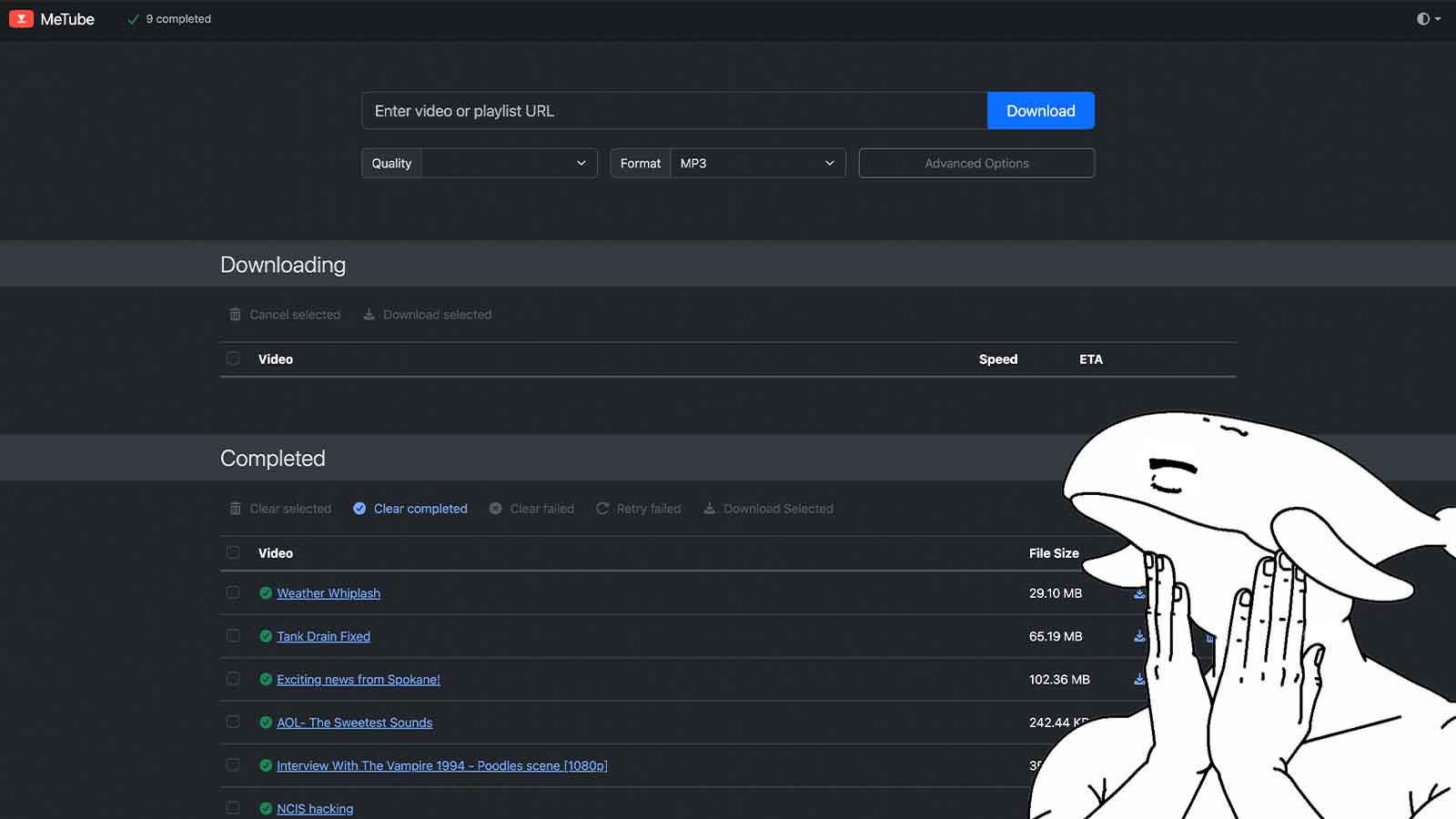Click into the video or playlist URL field
1456x819 pixels.
click(x=673, y=111)
